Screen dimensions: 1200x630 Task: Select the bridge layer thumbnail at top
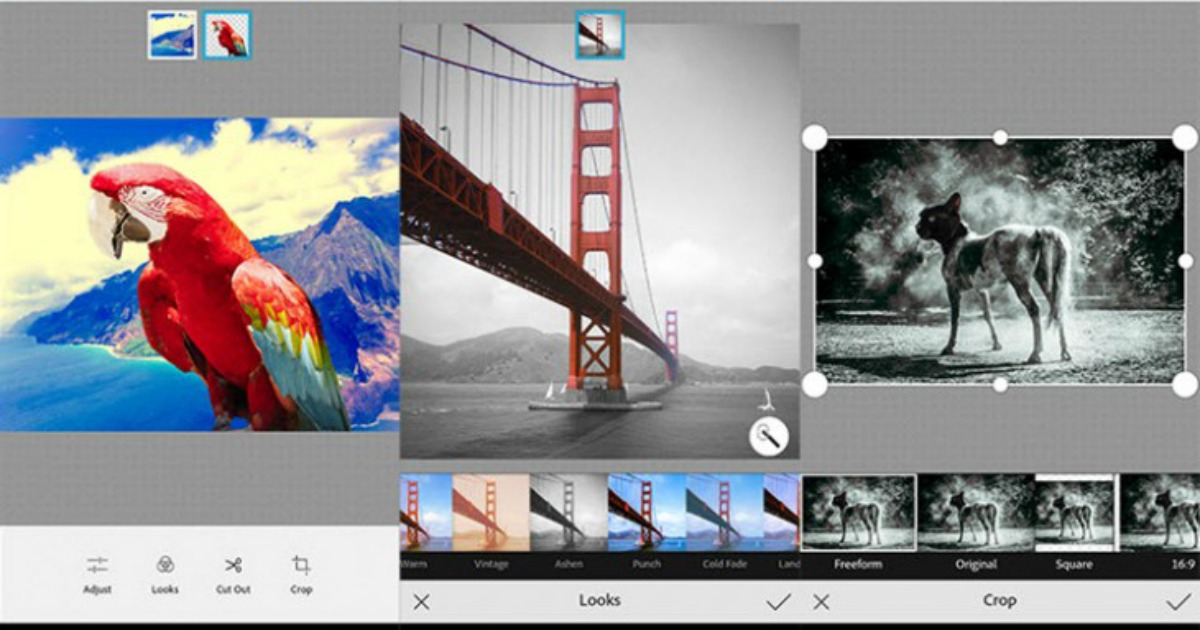[600, 35]
